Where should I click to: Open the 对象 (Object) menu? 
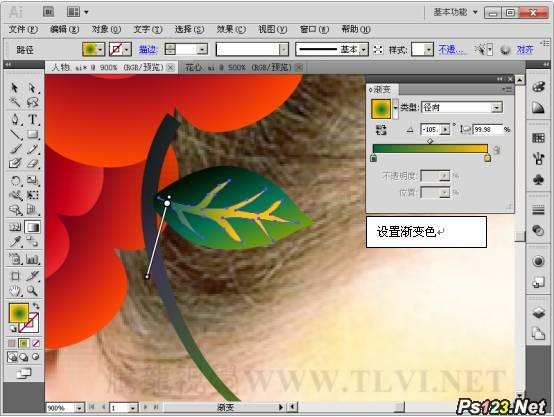(106, 29)
